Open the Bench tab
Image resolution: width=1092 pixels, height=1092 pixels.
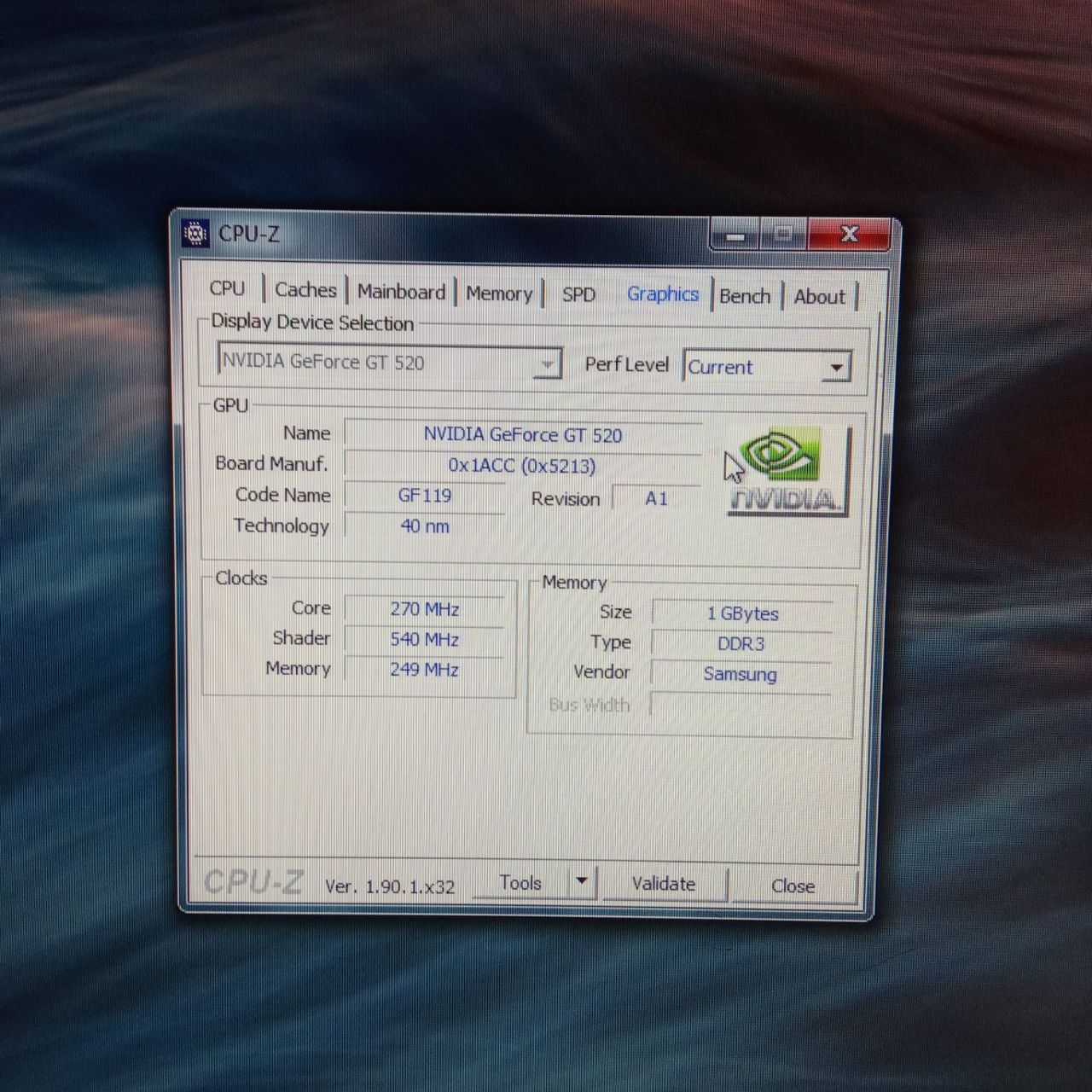745,296
